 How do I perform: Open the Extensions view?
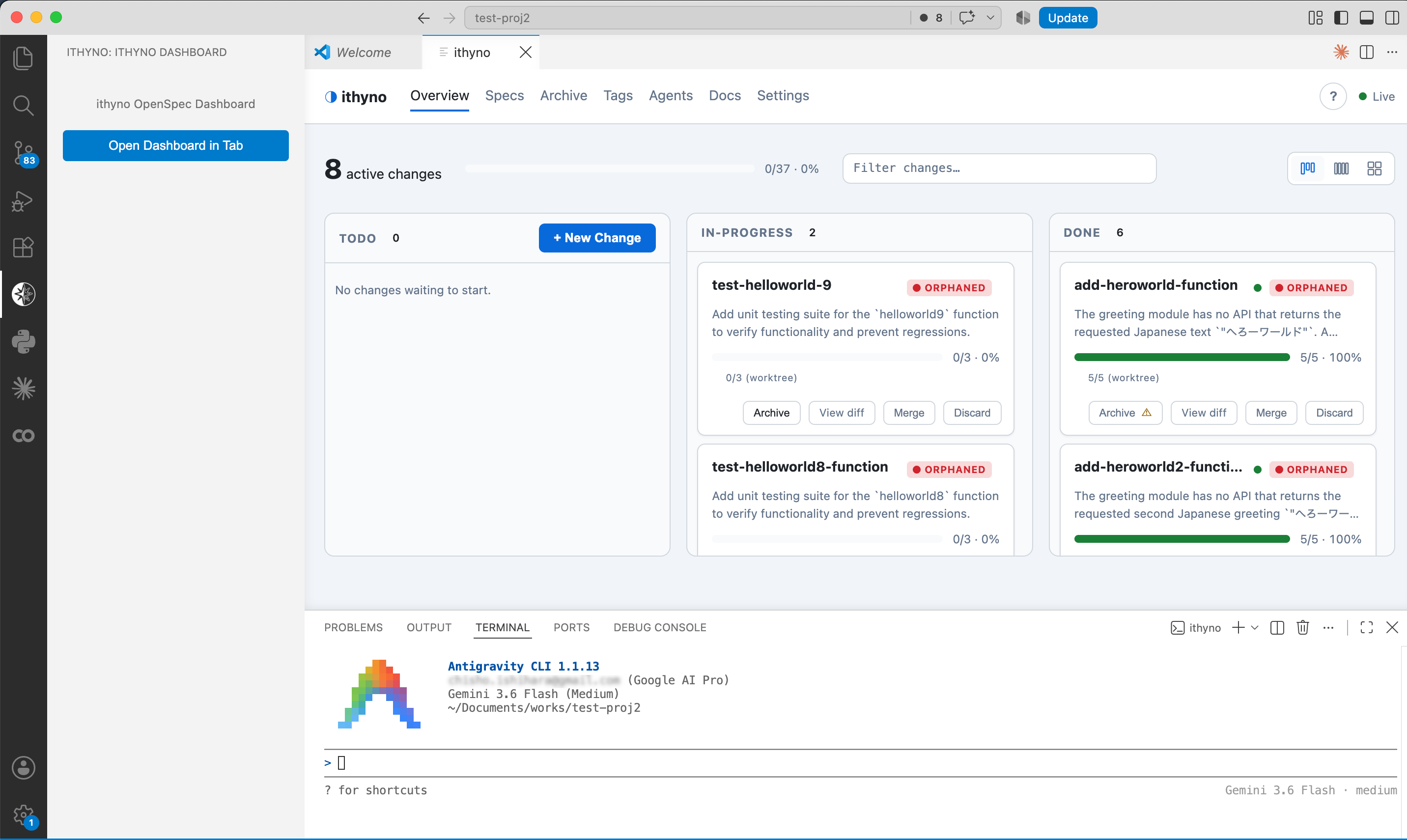tap(23, 248)
